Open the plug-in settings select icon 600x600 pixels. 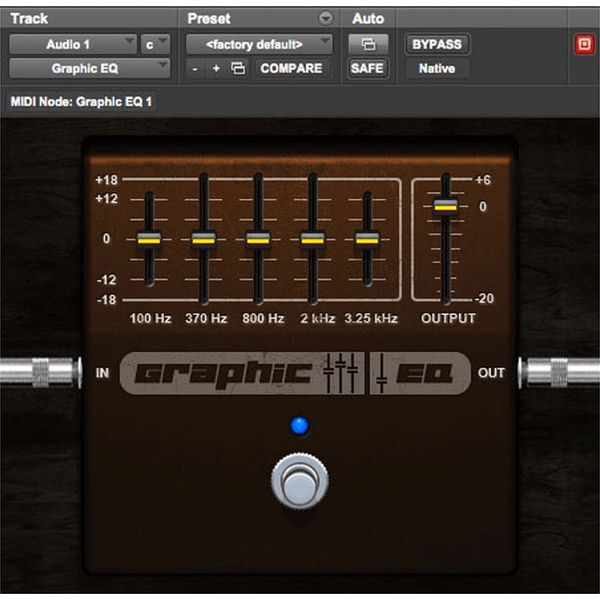coord(238,69)
